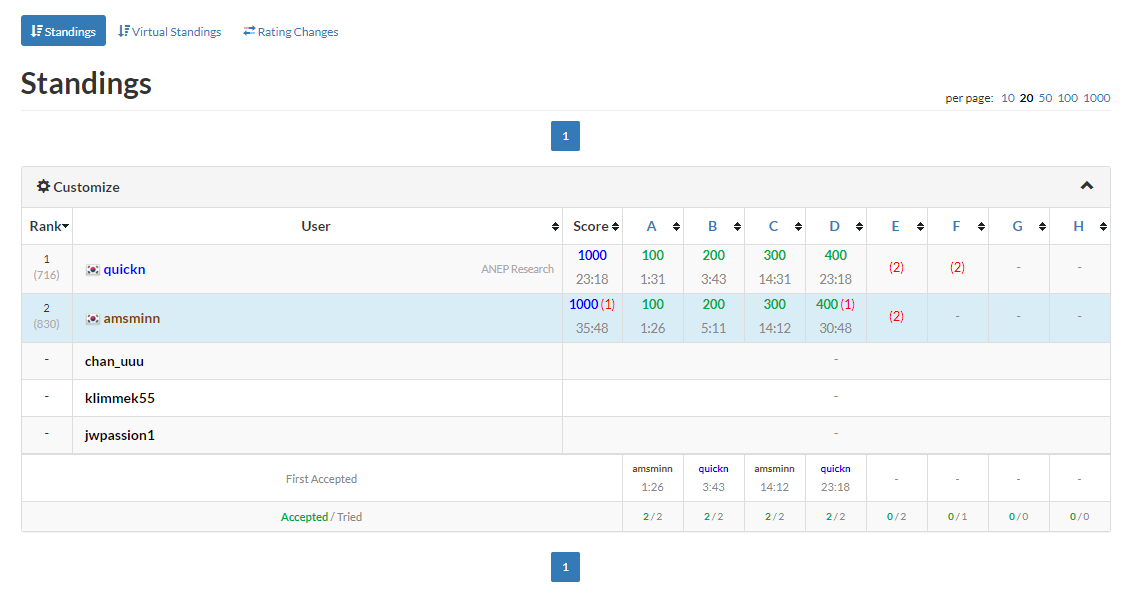Viewport: 1142px width, 604px height.
Task: Click Accepted/Tried 0/1 for problem F
Action: coord(957,517)
